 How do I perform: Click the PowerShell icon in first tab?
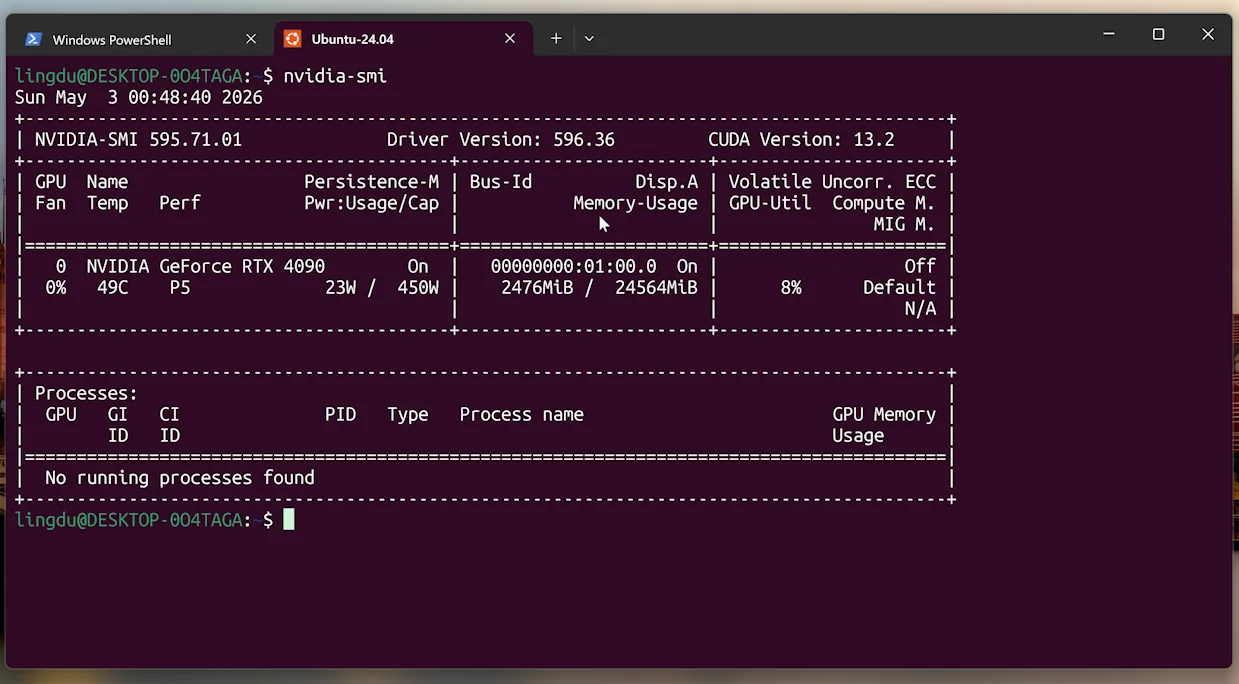33,39
